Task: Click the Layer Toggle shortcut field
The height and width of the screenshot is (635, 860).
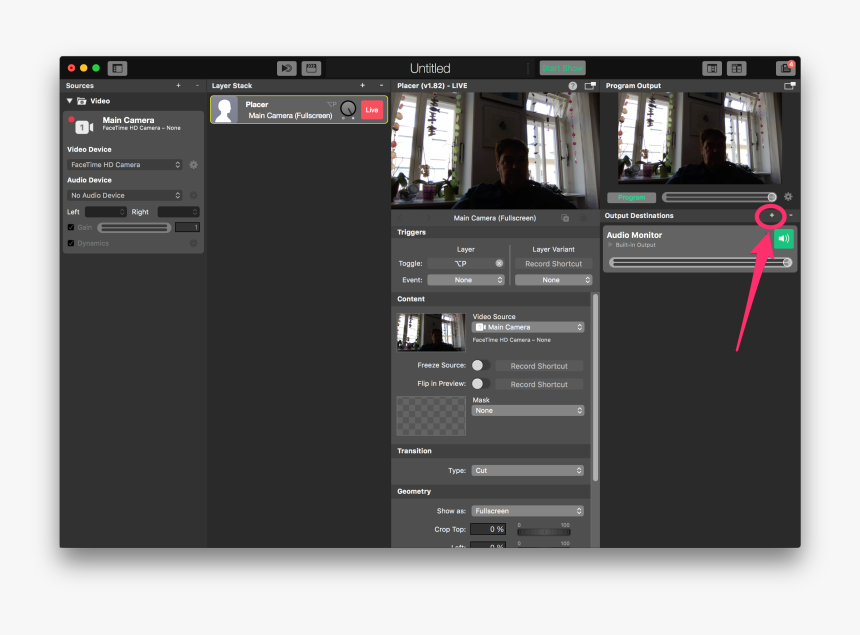Action: [x=466, y=263]
